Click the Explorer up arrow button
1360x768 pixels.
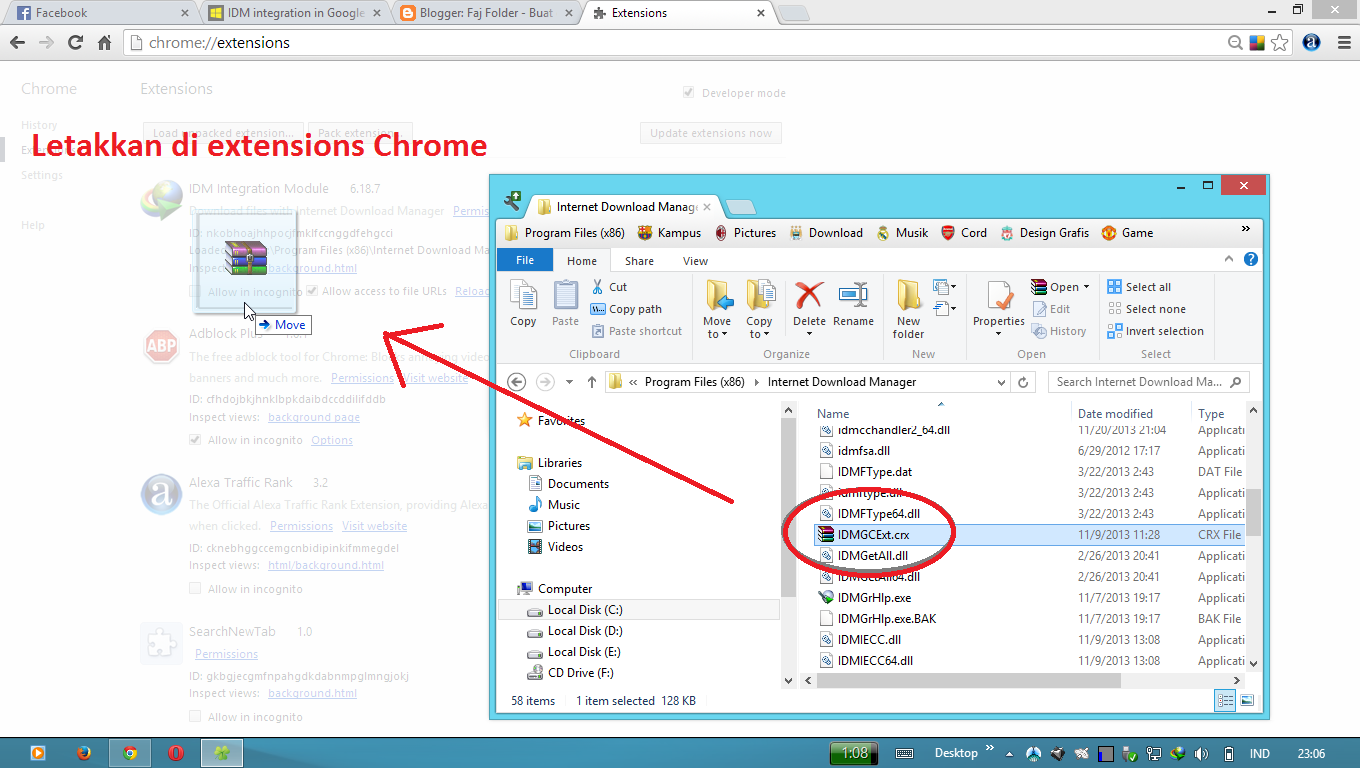[592, 382]
